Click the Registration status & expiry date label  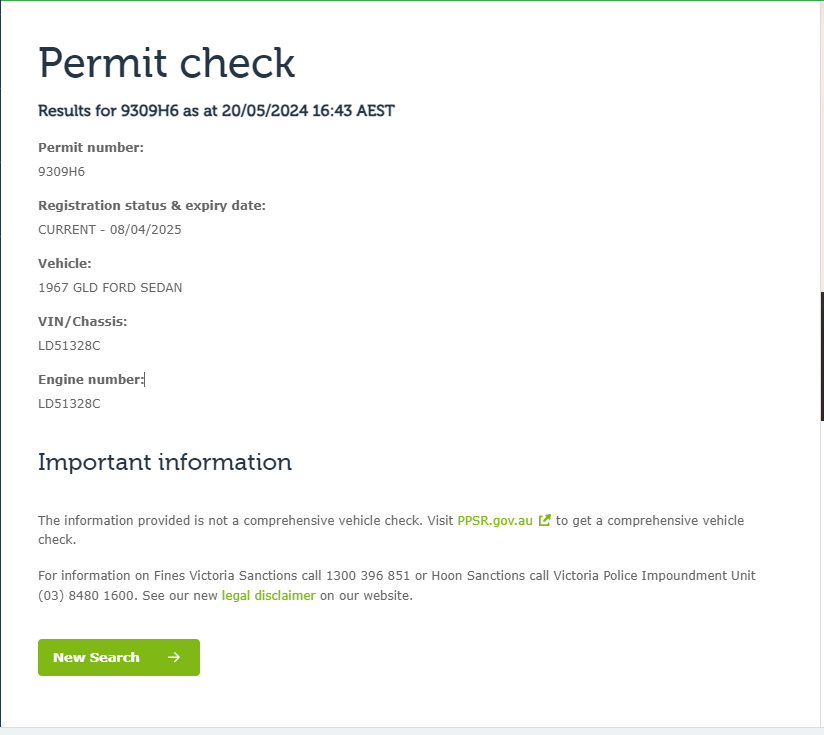[152, 206]
